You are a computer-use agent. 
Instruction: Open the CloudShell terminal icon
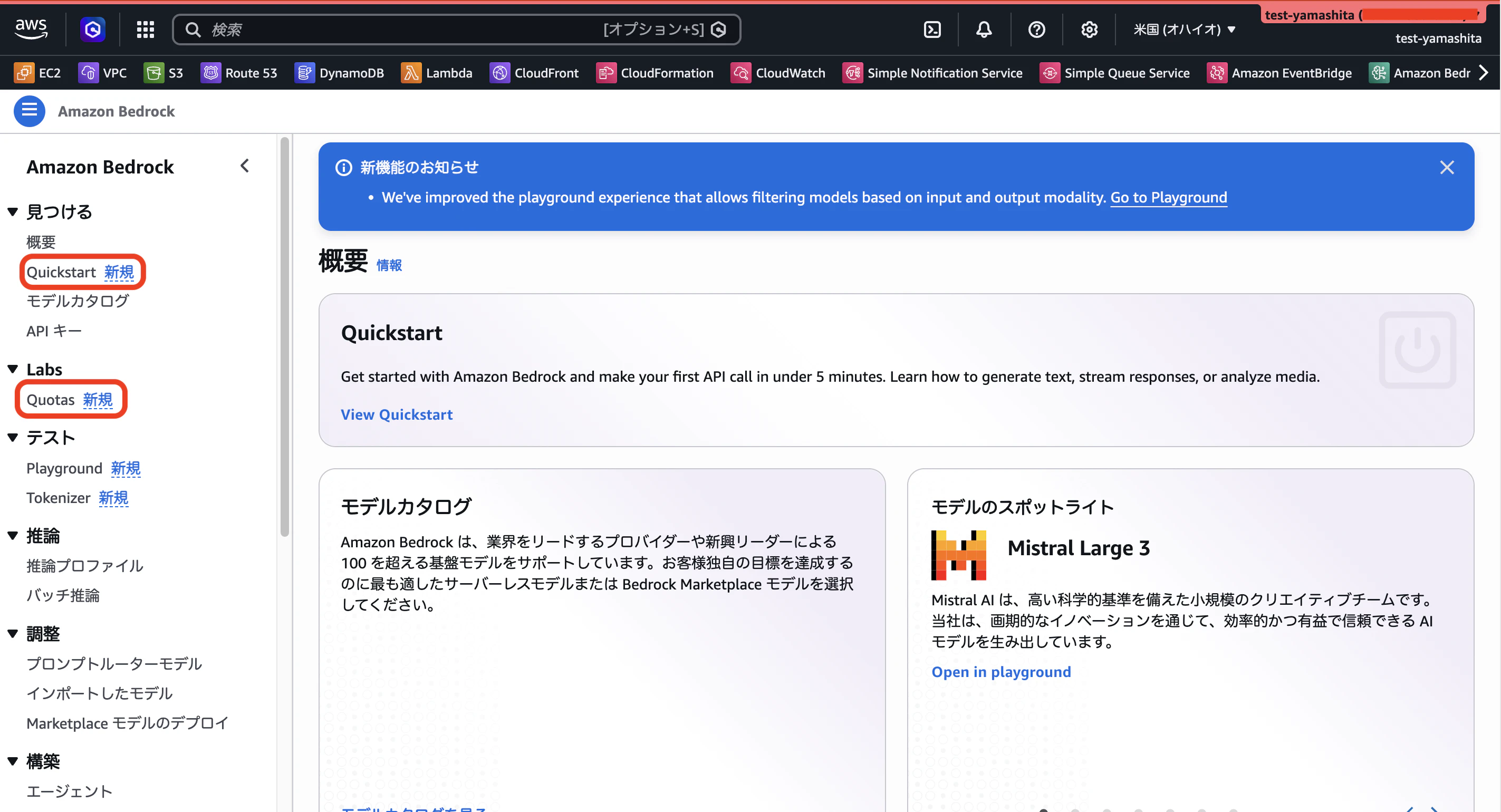click(932, 29)
